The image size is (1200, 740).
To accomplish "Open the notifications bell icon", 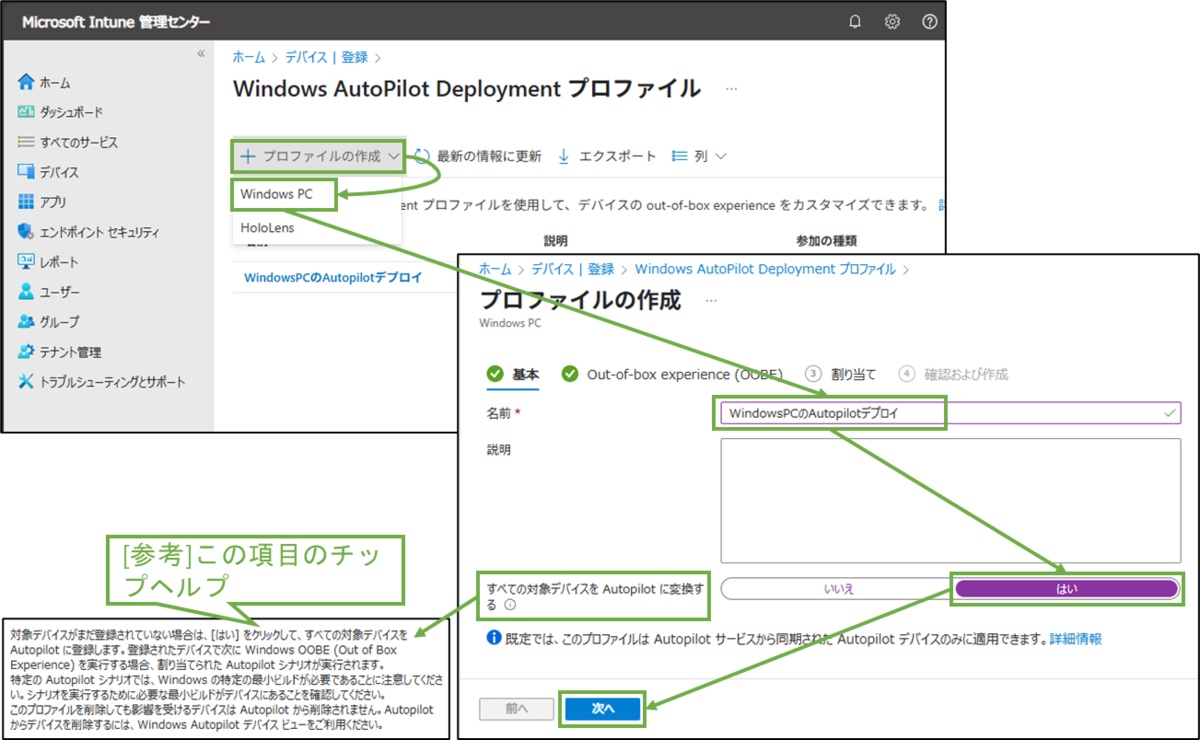I will click(x=855, y=22).
